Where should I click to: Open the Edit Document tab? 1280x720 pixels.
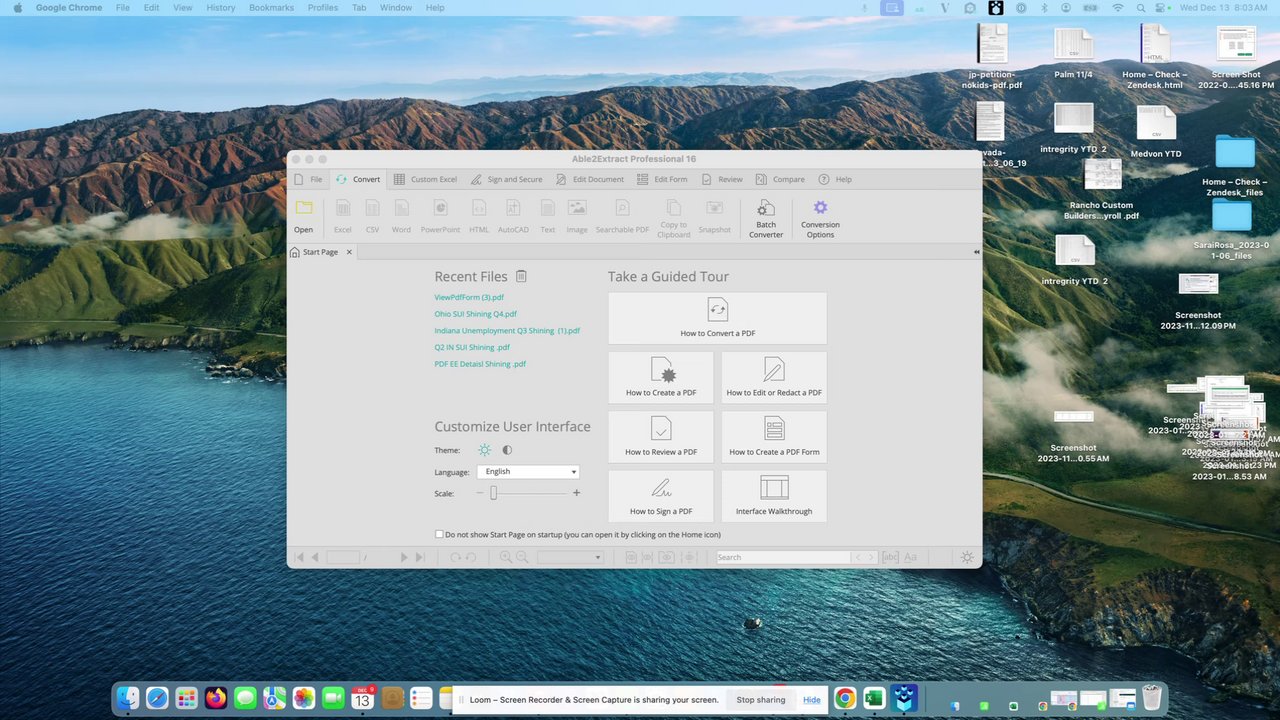(x=589, y=179)
